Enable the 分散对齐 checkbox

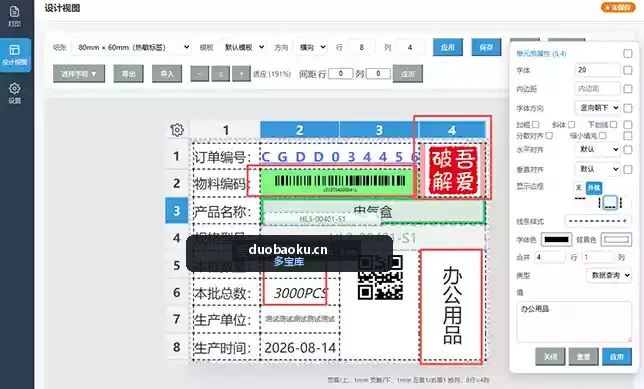pyautogui.click(x=549, y=135)
